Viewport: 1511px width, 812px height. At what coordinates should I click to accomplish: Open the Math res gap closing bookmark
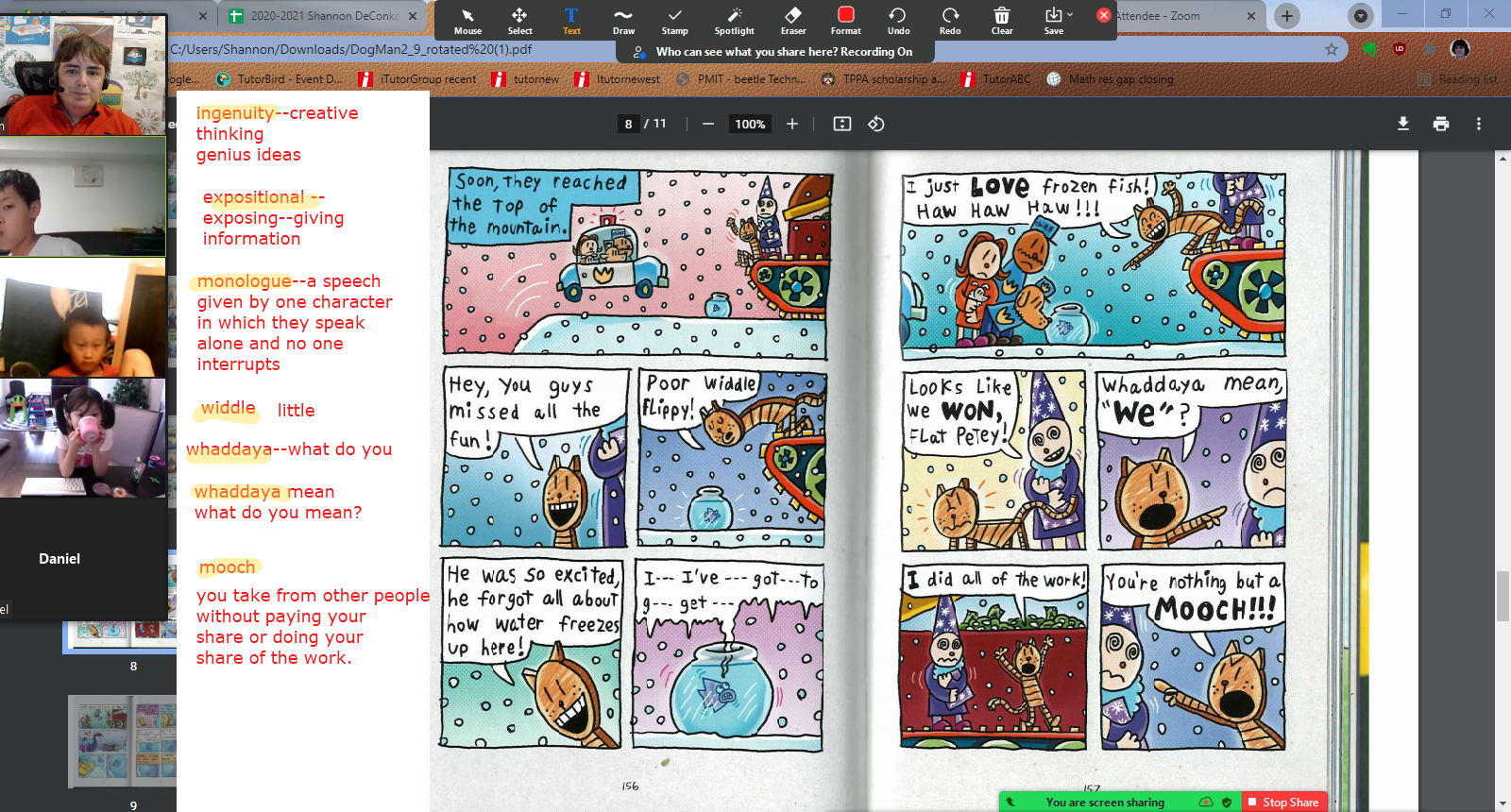1111,79
